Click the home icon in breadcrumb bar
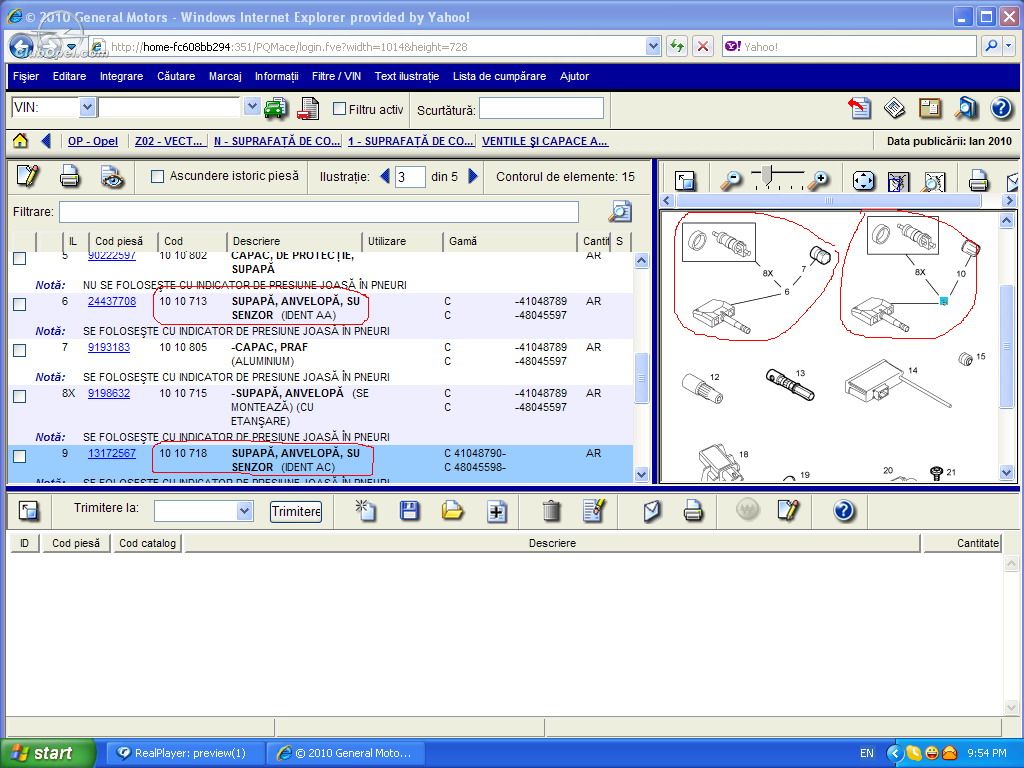 (20, 140)
